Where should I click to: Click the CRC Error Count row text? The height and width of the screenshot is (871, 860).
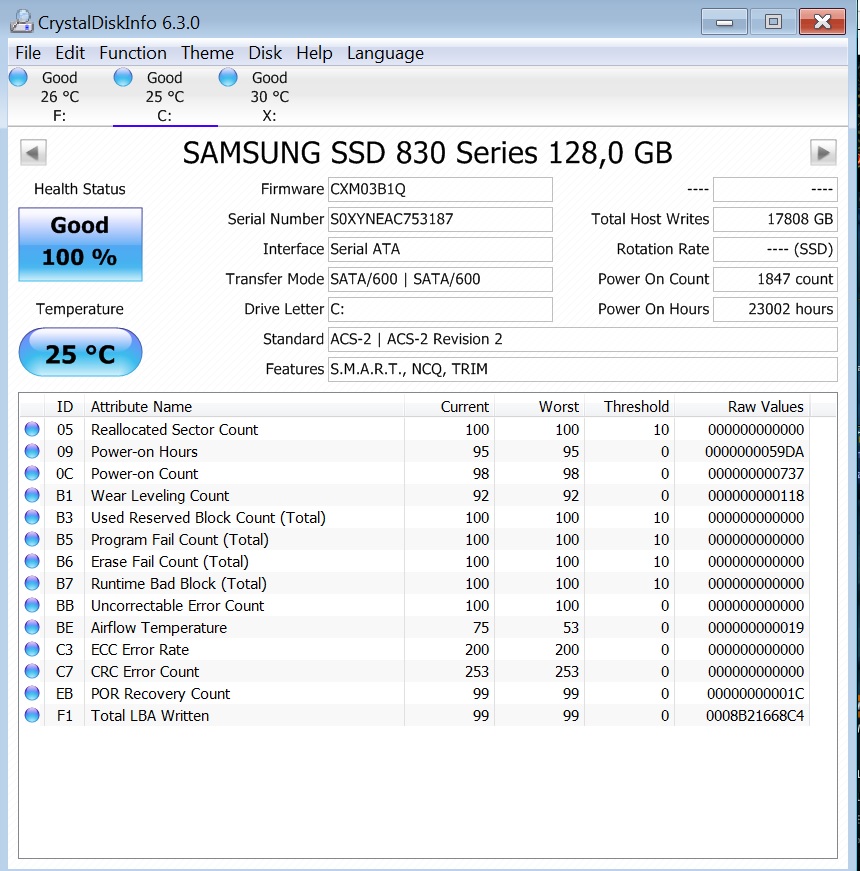pyautogui.click(x=145, y=672)
